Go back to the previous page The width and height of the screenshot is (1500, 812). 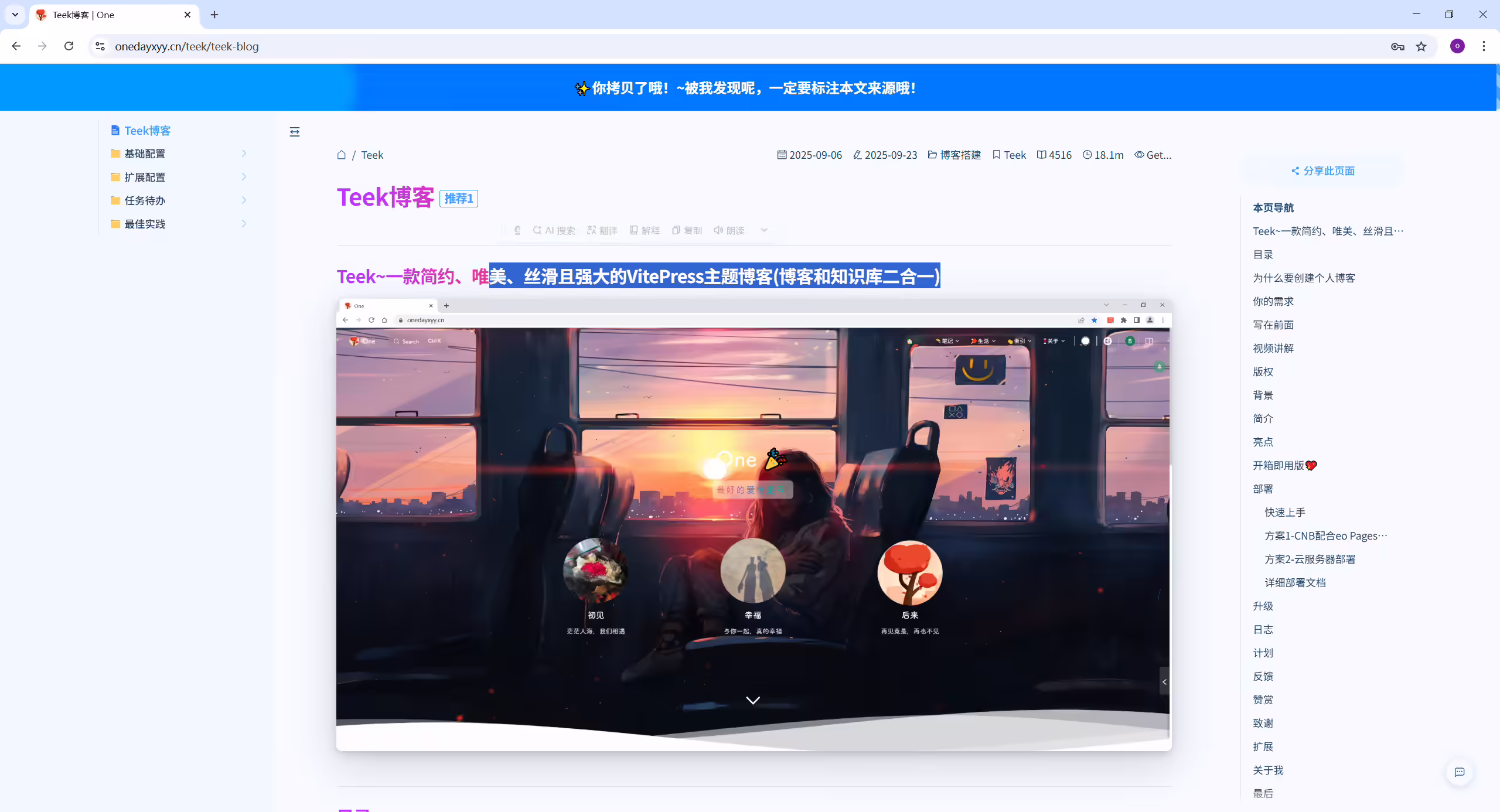(x=16, y=46)
